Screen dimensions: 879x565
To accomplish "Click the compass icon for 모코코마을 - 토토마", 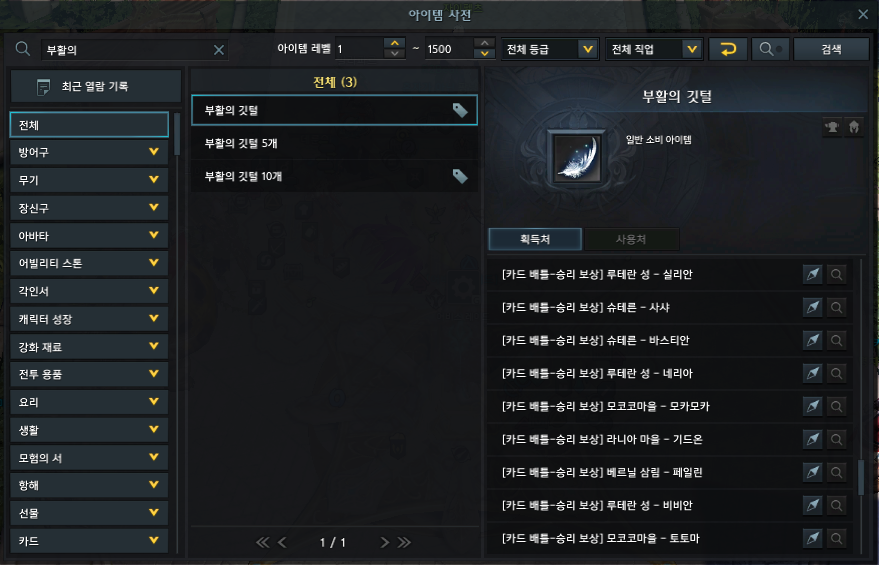I will click(812, 538).
